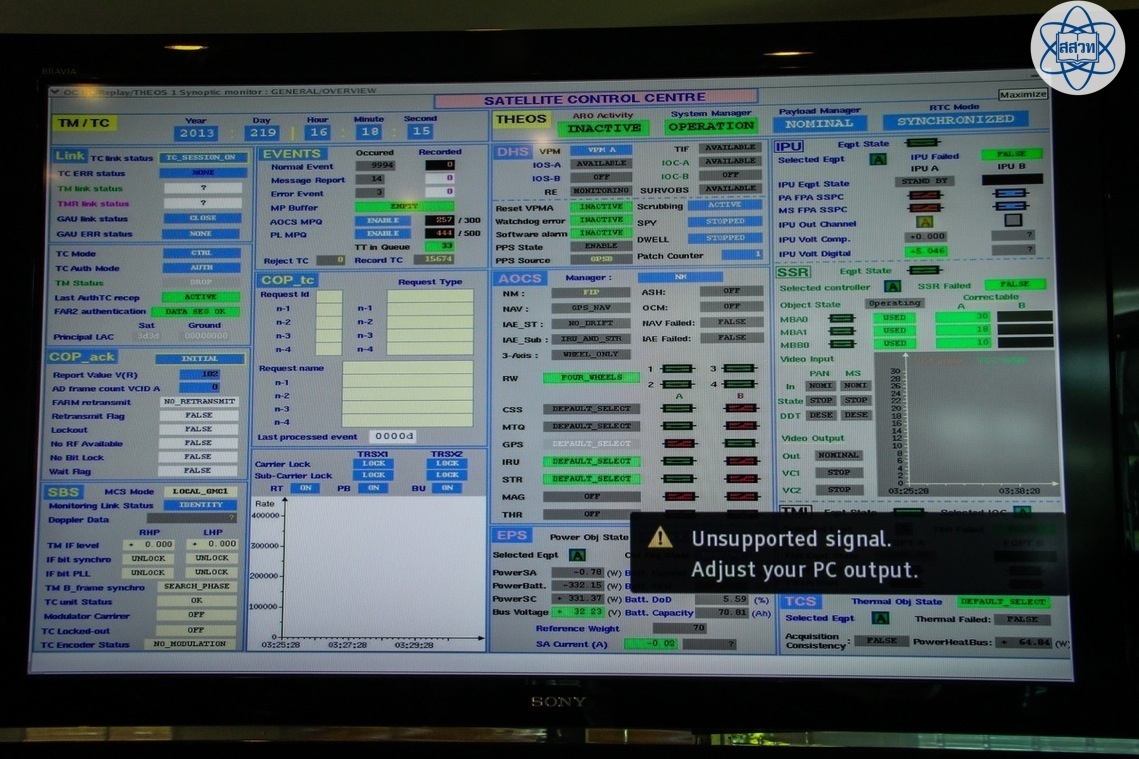Select the TM / TC panel header
Screen dimensions: 1139x759
(x=83, y=123)
